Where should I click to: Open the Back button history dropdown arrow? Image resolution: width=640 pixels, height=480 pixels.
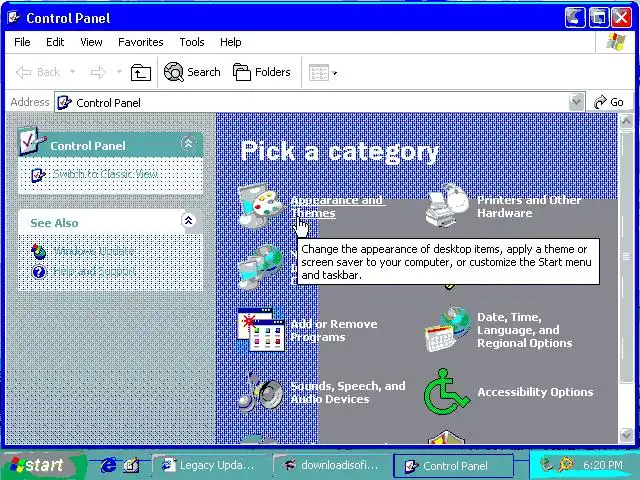[x=72, y=72]
